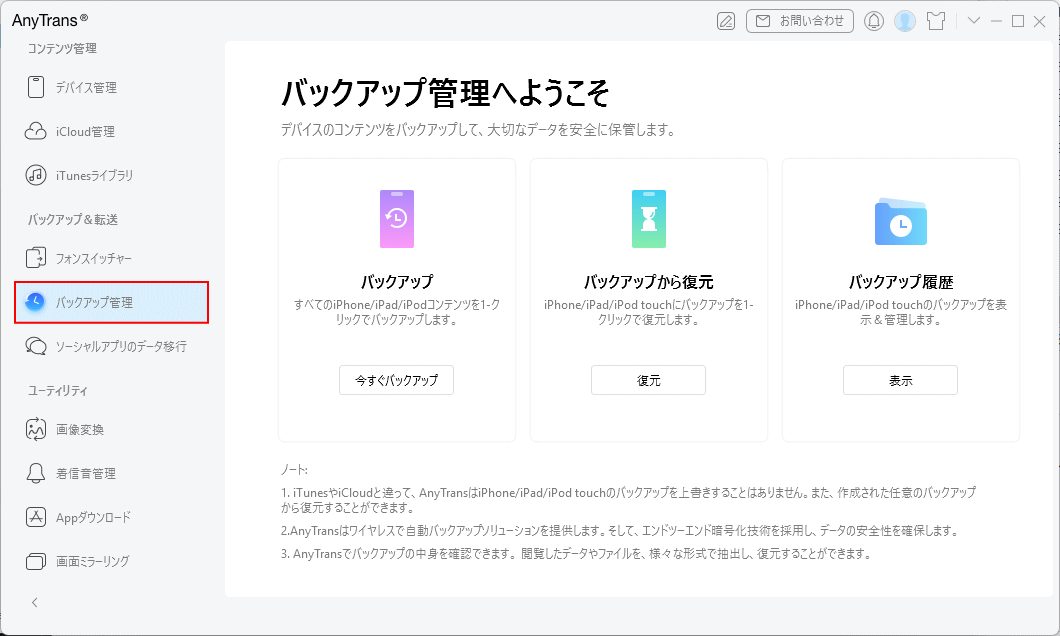Image resolution: width=1060 pixels, height=636 pixels.
Task: Click the バックアップ履歴 card title
Action: coord(901,281)
